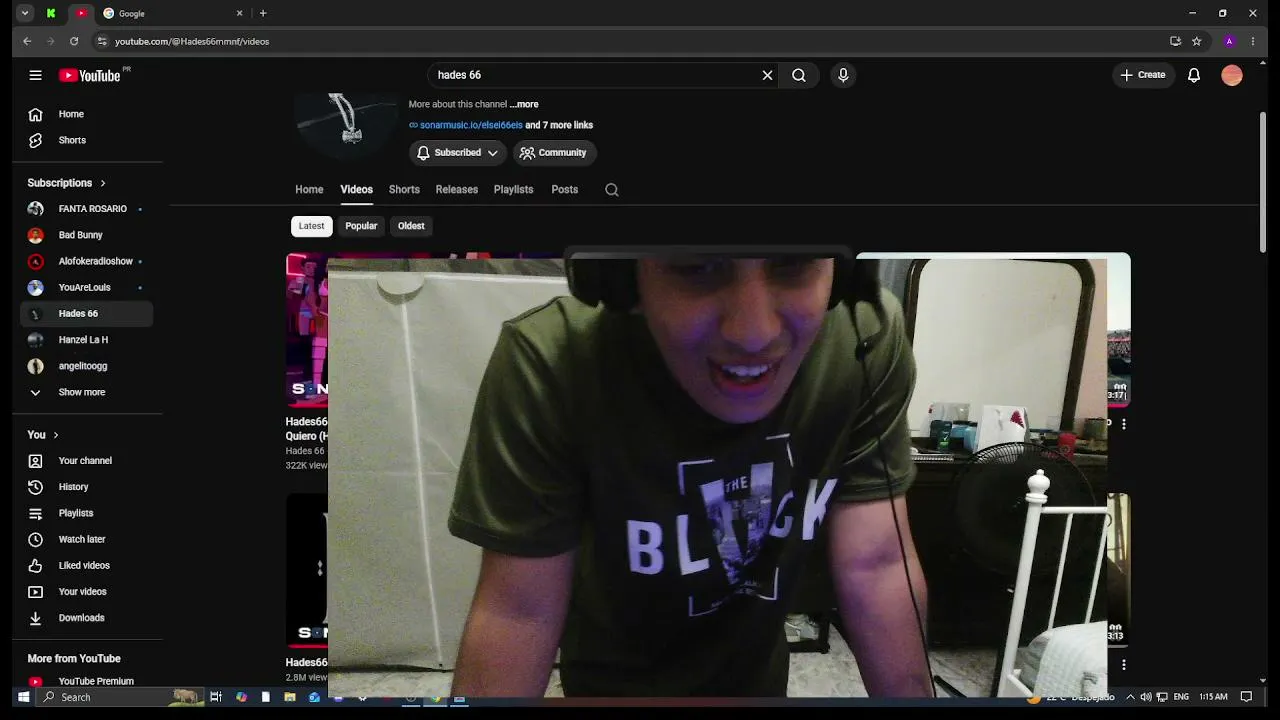Open the sonarmusic.io/elsei66eis link
1280x720 pixels.
[x=471, y=125]
